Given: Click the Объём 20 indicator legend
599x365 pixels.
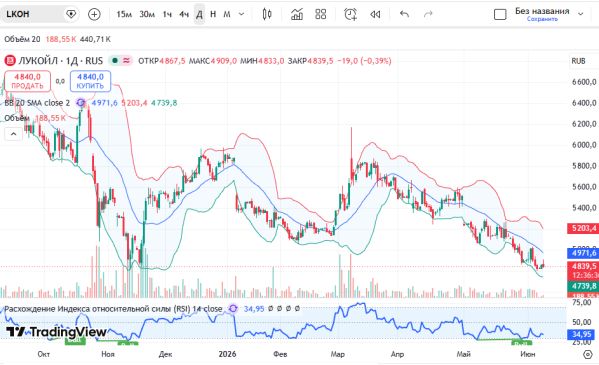Looking at the screenshot, I should point(22,39).
